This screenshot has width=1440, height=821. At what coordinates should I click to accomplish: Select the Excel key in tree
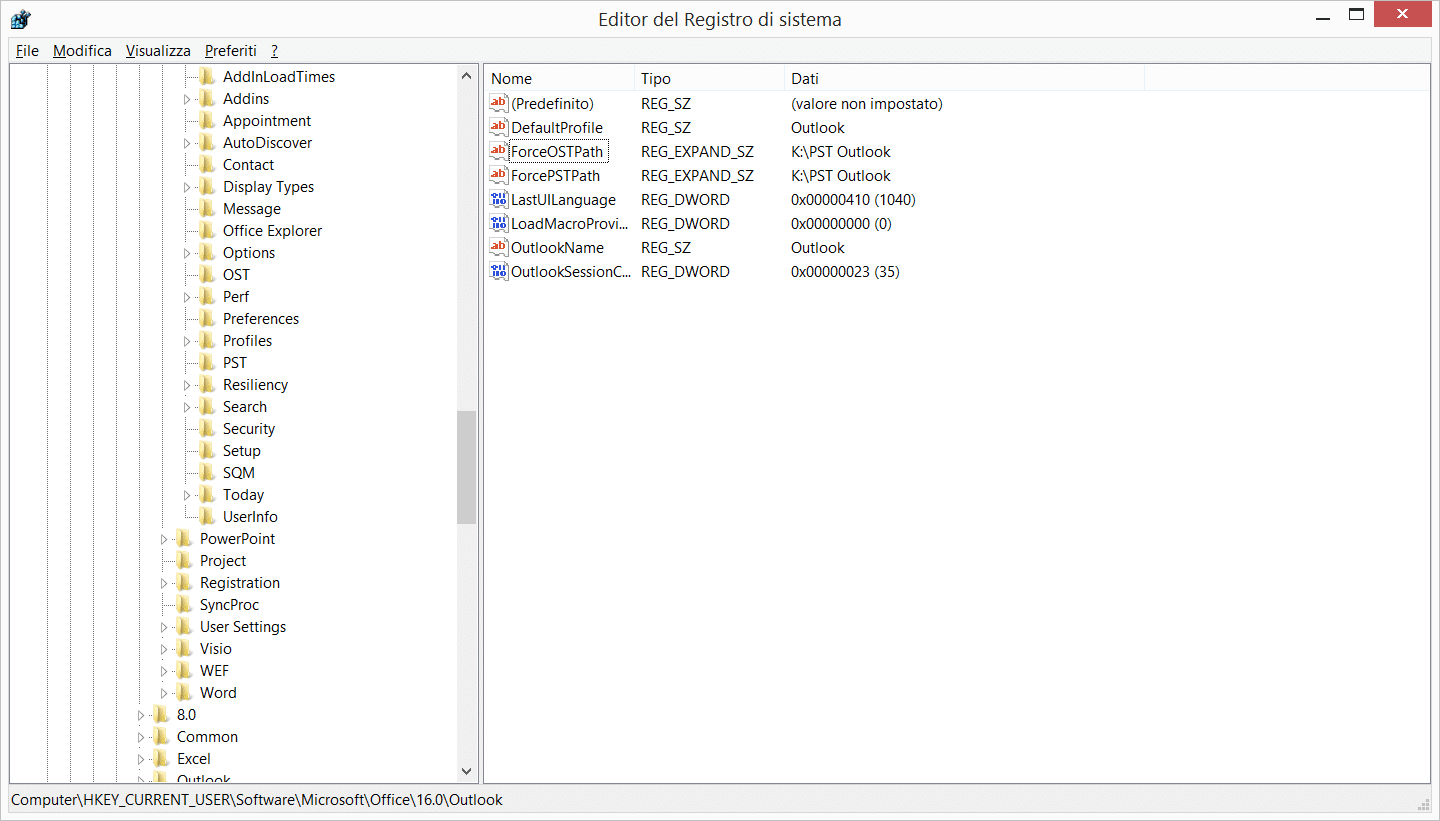tap(194, 759)
